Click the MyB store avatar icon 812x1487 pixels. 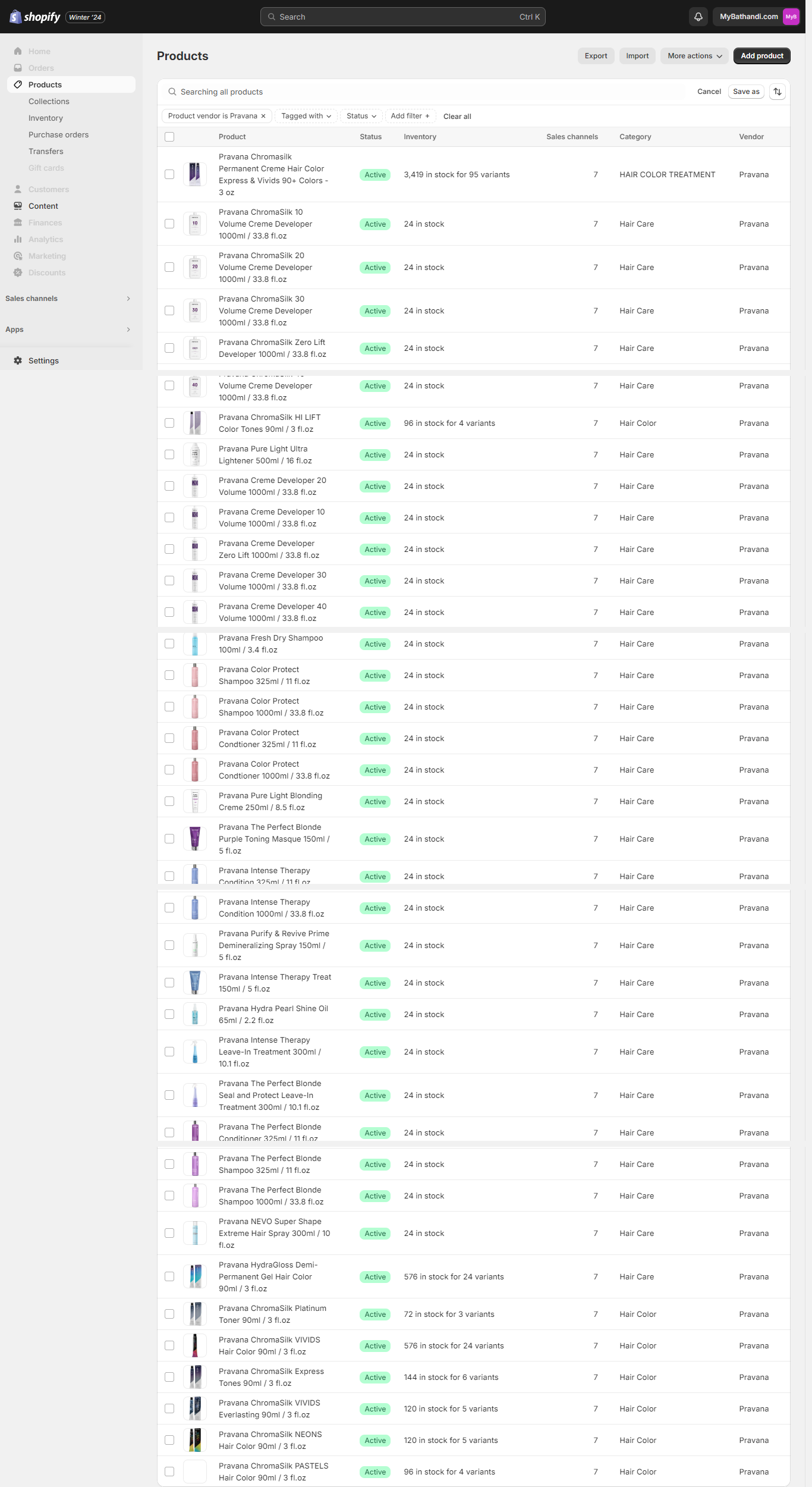[x=791, y=17]
